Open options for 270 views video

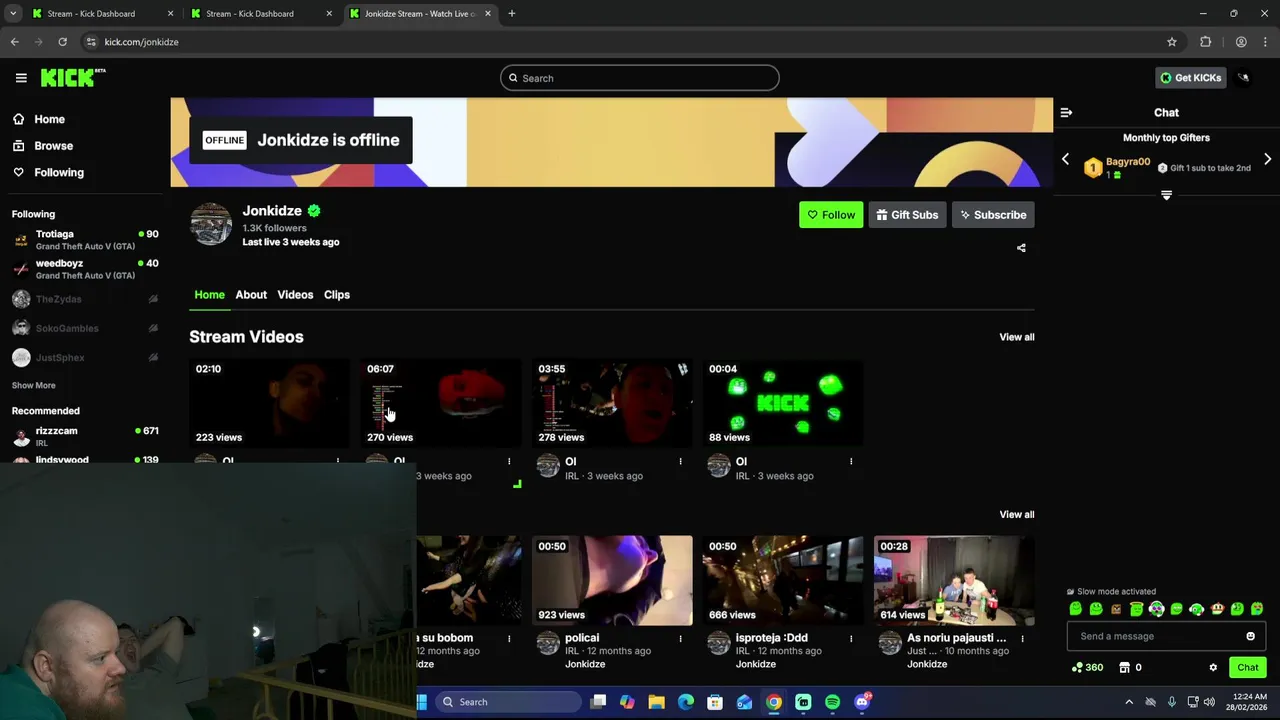pos(509,462)
